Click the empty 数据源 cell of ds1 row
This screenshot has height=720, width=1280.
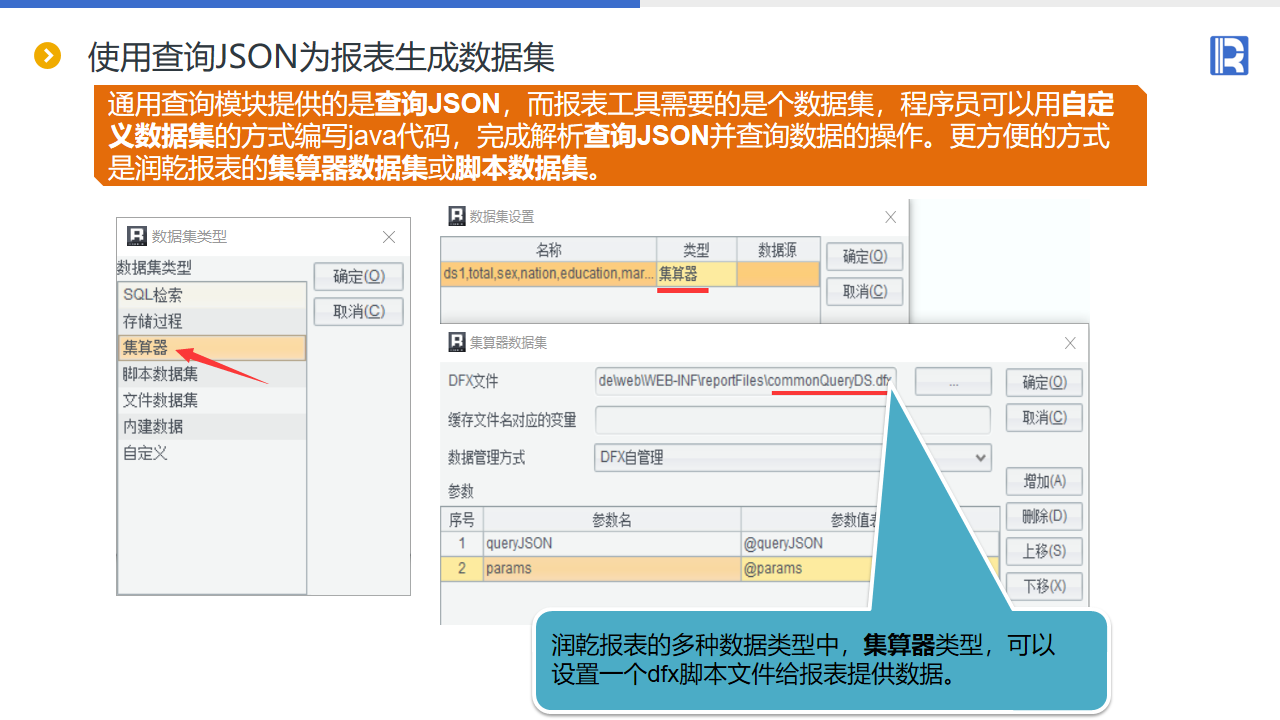click(x=777, y=274)
